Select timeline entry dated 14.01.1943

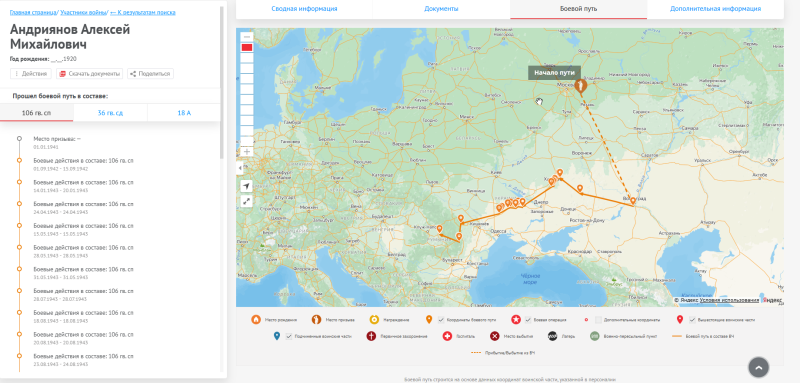pyautogui.click(x=84, y=186)
